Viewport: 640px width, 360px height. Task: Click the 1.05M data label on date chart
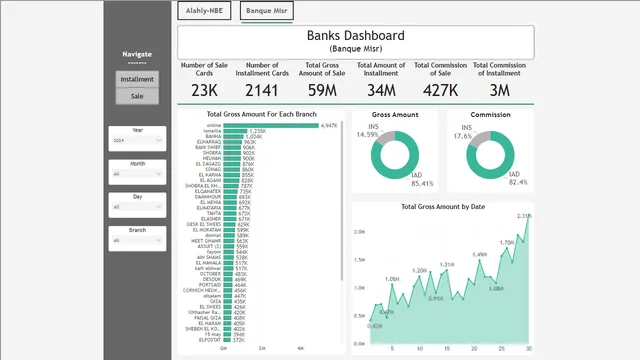392,279
